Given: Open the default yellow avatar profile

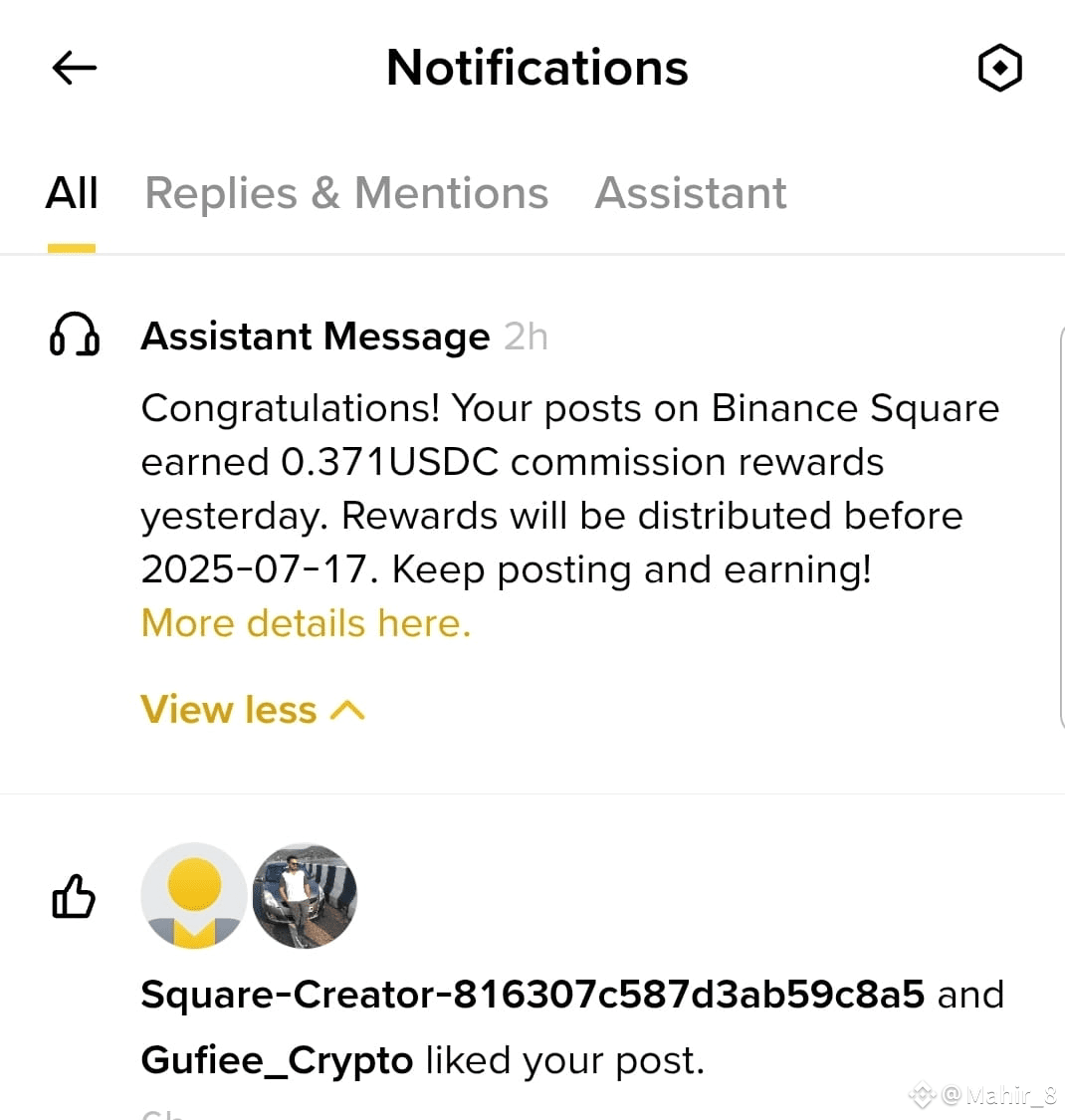Looking at the screenshot, I should click(193, 896).
